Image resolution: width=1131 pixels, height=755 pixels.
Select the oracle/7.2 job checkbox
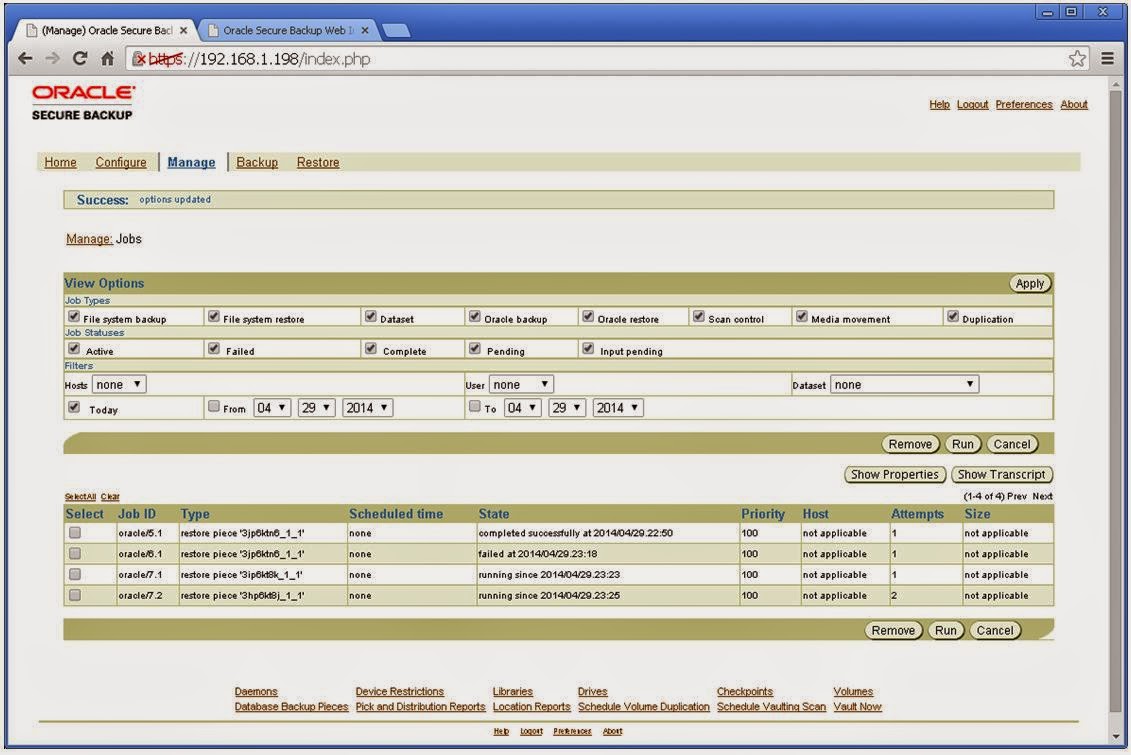click(75, 596)
